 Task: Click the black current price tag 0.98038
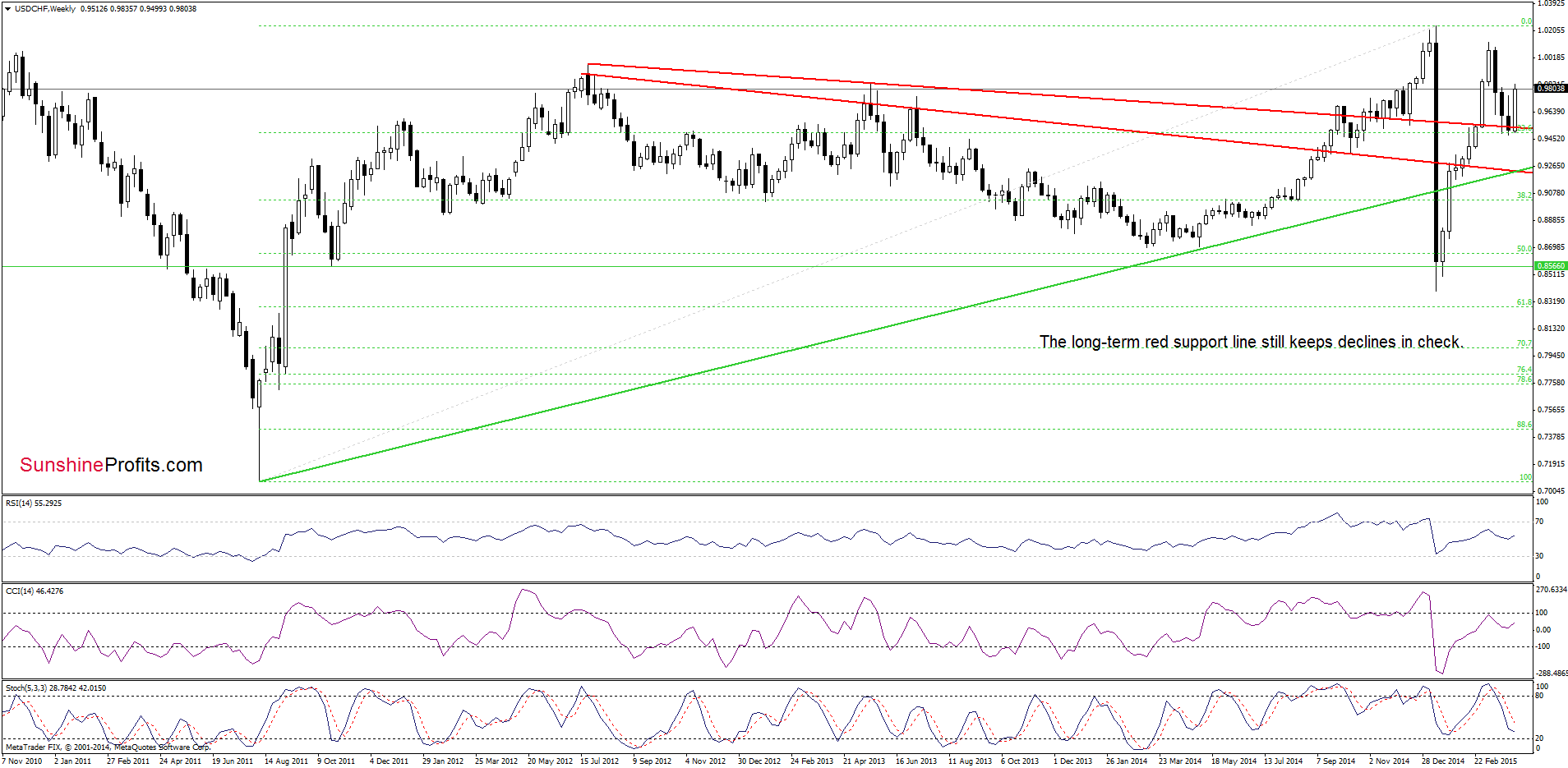1551,88
